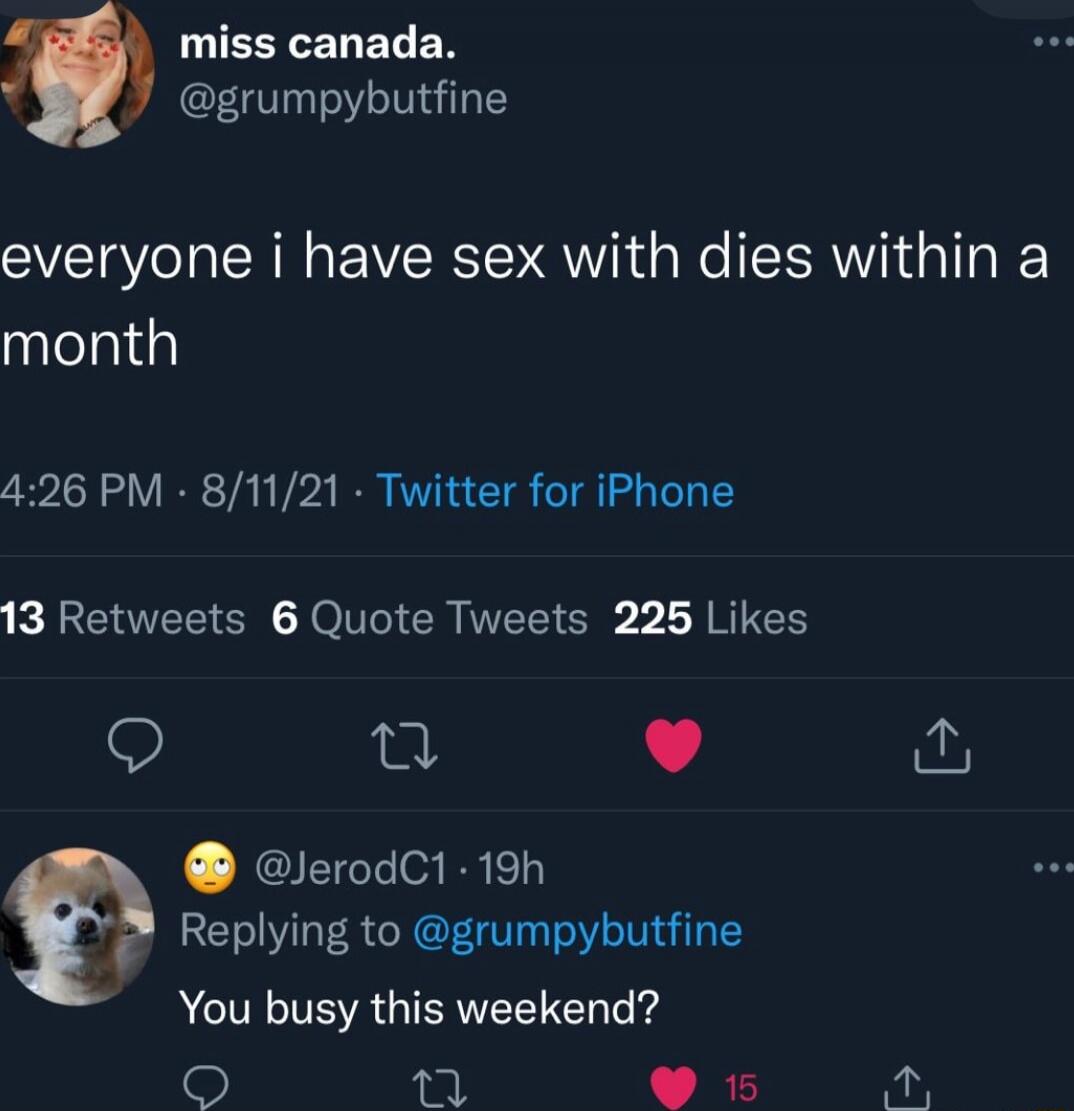View the 6 Quote Tweets
Image resolution: width=1074 pixels, height=1111 pixels.
tap(428, 617)
